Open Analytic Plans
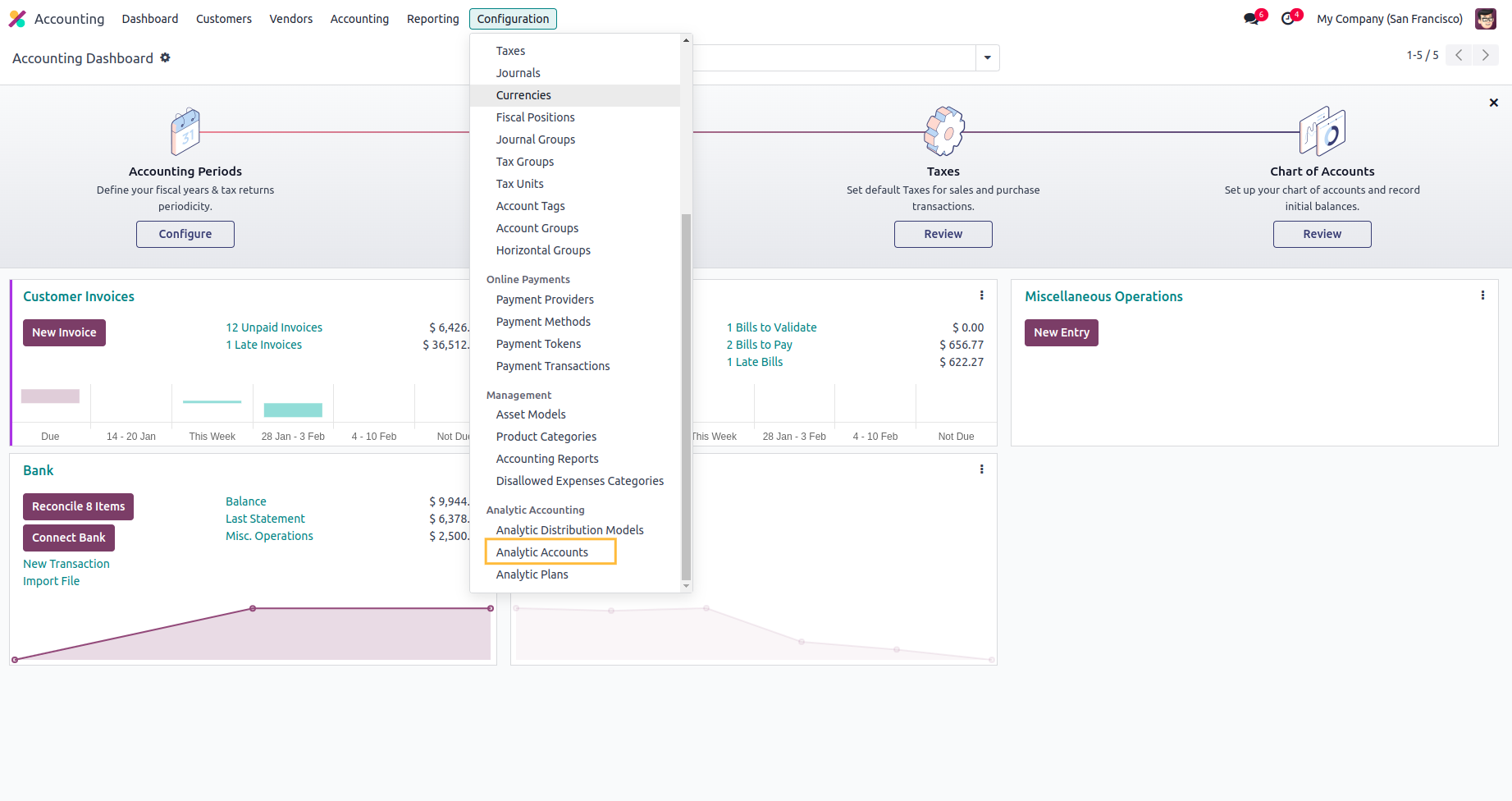The width and height of the screenshot is (1512, 801). pyautogui.click(x=575, y=574)
